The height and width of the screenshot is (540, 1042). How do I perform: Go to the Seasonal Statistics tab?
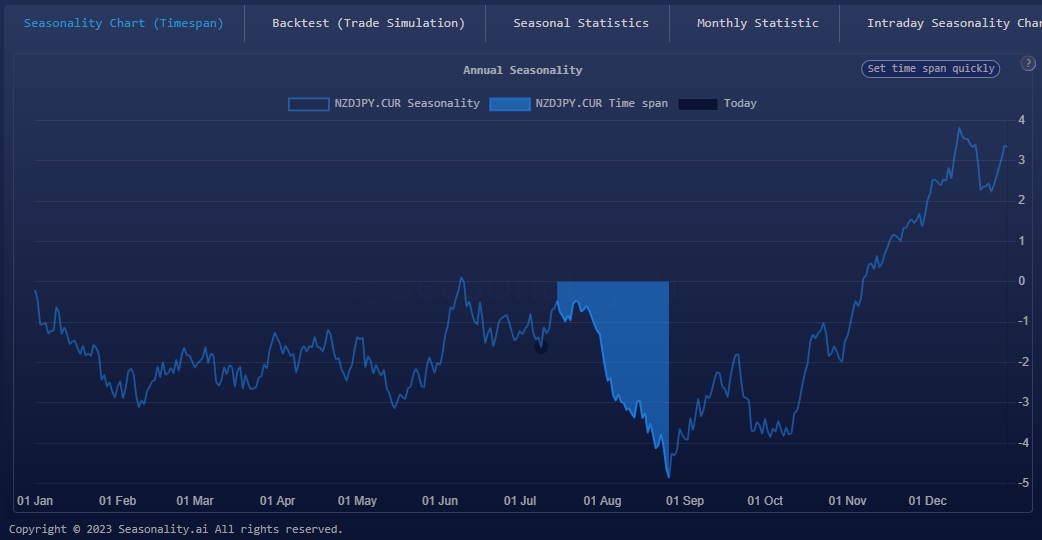[580, 23]
